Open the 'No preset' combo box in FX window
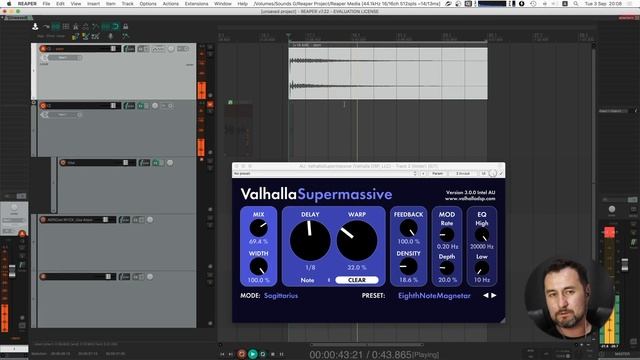 pyautogui.click(x=325, y=173)
